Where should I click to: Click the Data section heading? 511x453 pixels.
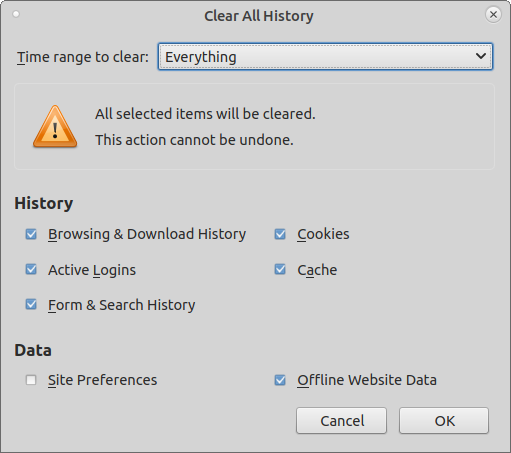coord(33,350)
